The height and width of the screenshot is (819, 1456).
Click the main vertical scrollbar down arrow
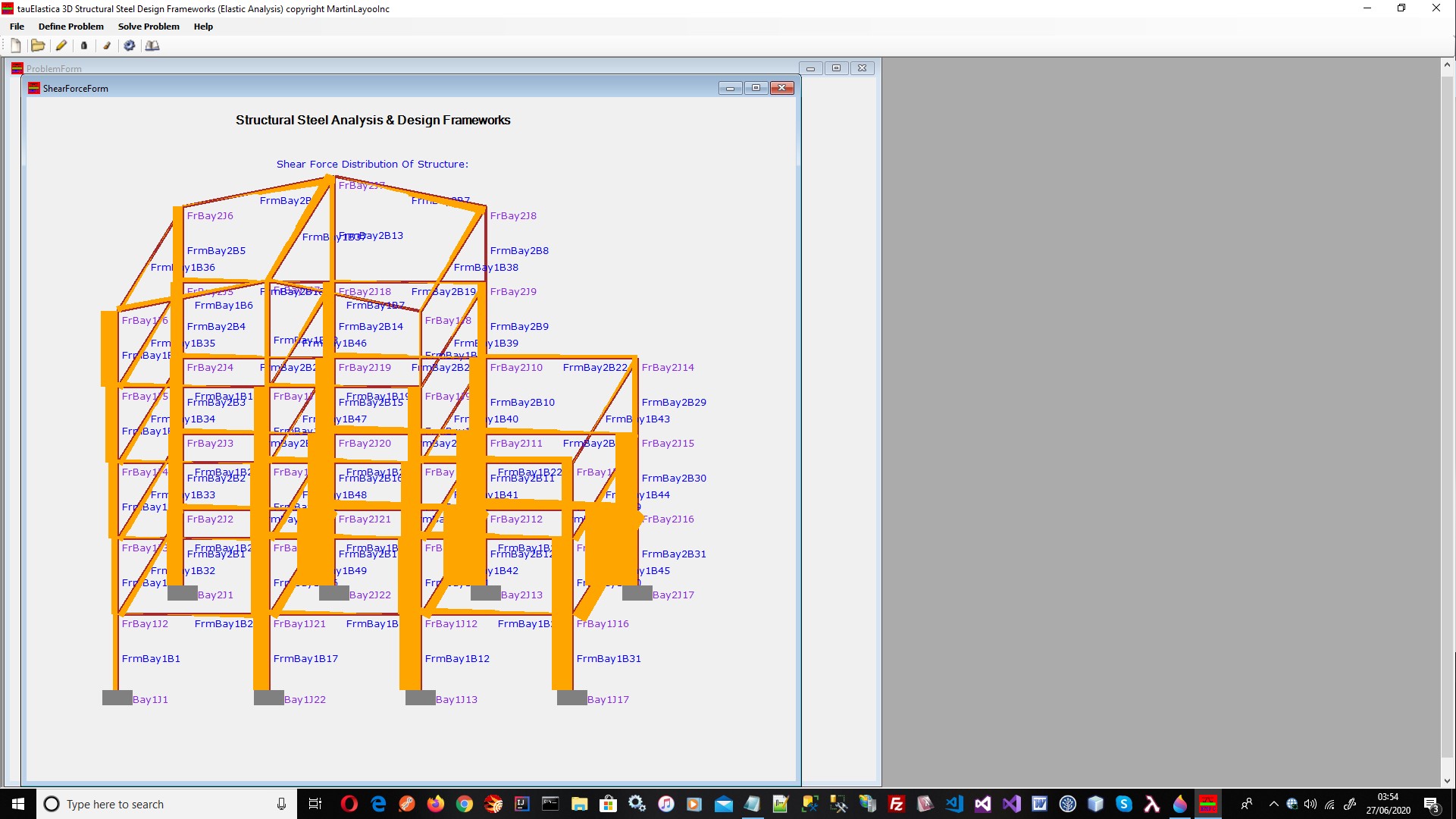click(1448, 781)
